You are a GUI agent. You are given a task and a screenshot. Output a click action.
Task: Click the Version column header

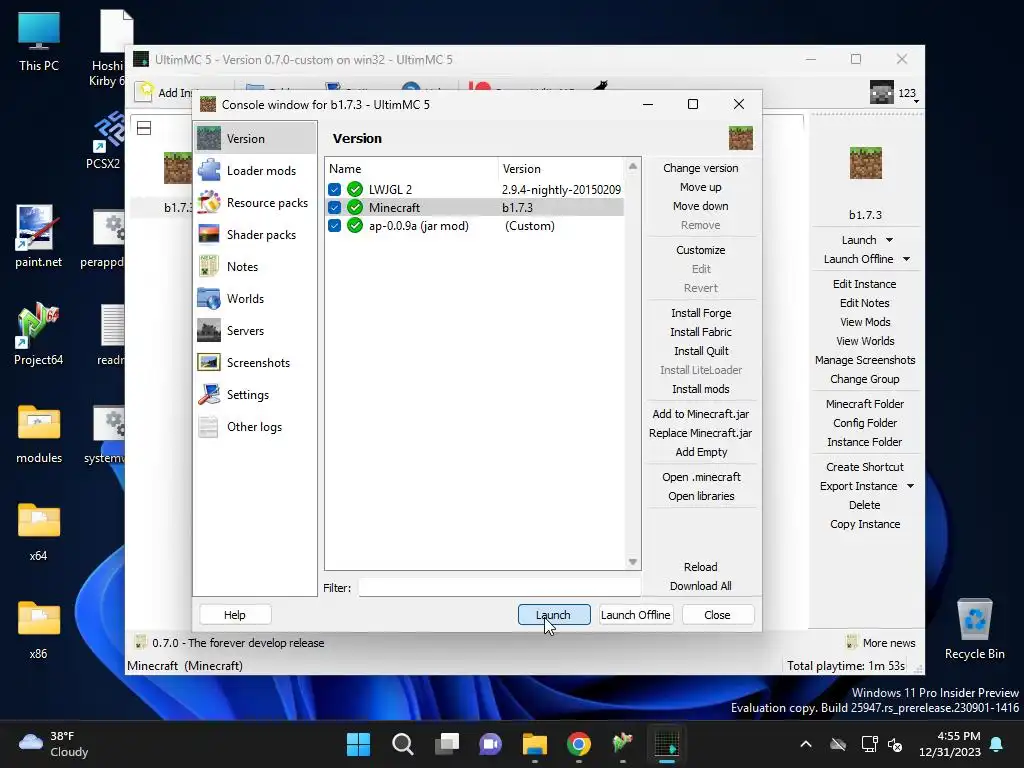pyautogui.click(x=562, y=168)
